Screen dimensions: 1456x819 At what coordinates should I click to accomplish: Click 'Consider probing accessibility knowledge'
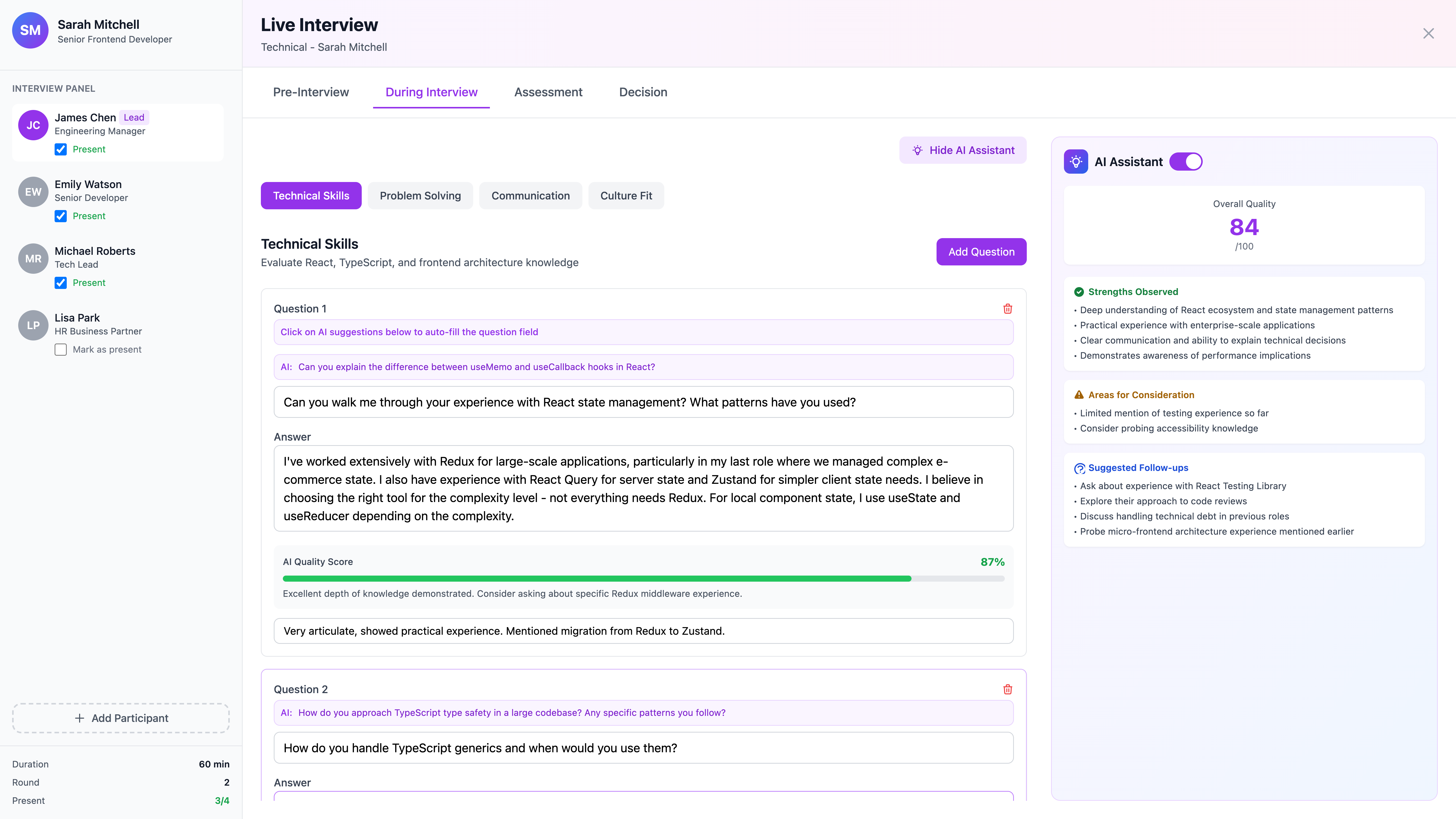point(1169,428)
